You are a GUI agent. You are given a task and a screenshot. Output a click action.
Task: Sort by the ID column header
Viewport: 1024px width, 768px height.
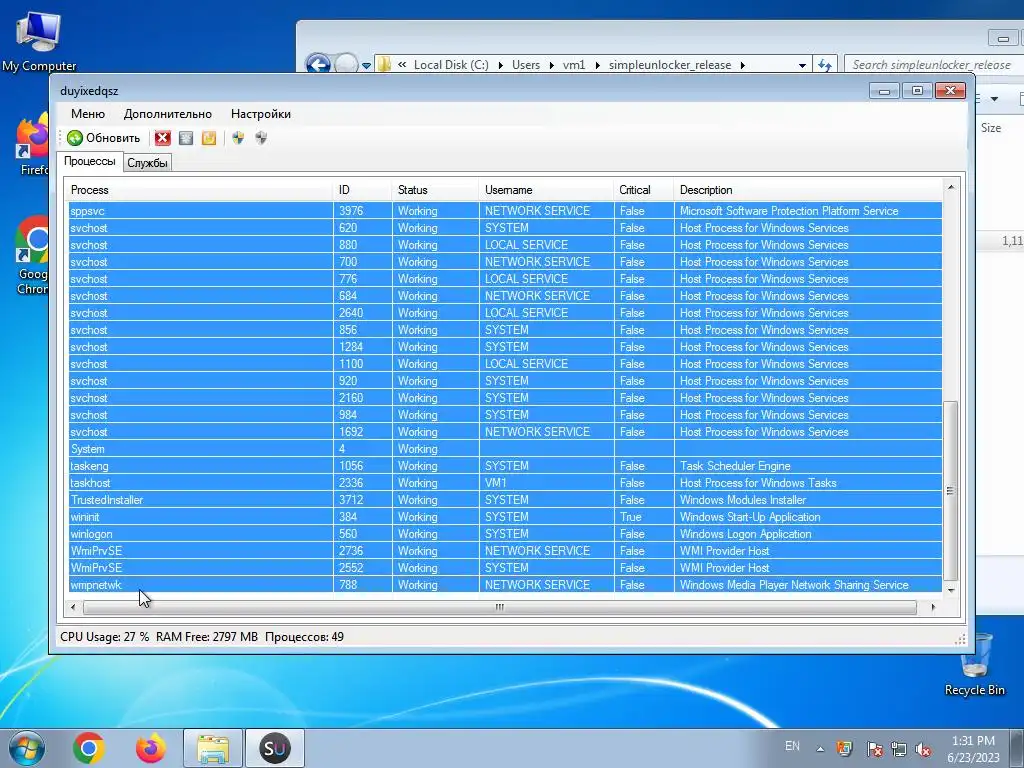(363, 190)
